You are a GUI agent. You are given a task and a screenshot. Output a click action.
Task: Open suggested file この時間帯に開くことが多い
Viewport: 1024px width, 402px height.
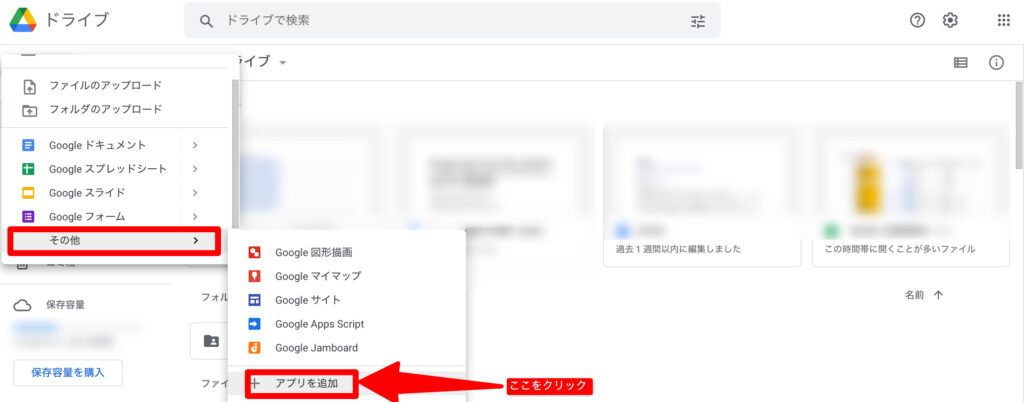(911, 194)
